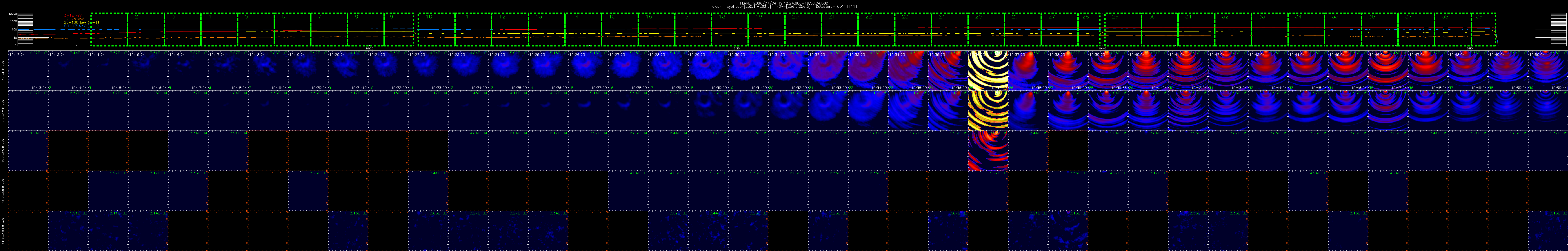Open the 19:43:04 image in the 3.0-6.0 keV row
Viewport: 1568px width, 251px height.
coord(1269,71)
